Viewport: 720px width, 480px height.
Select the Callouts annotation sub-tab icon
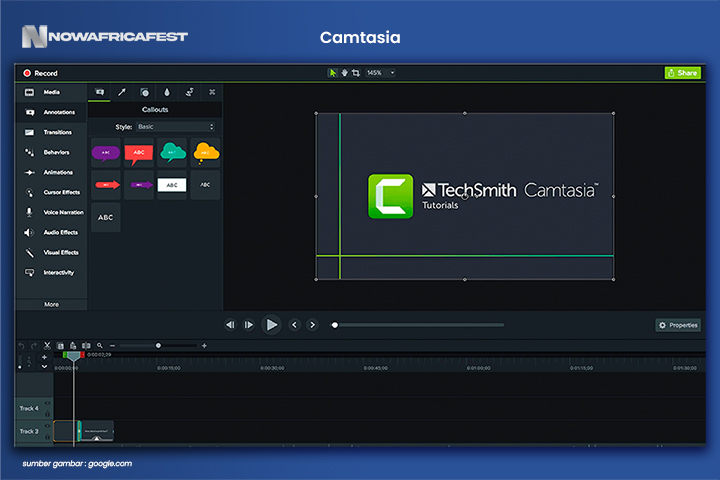coord(99,92)
